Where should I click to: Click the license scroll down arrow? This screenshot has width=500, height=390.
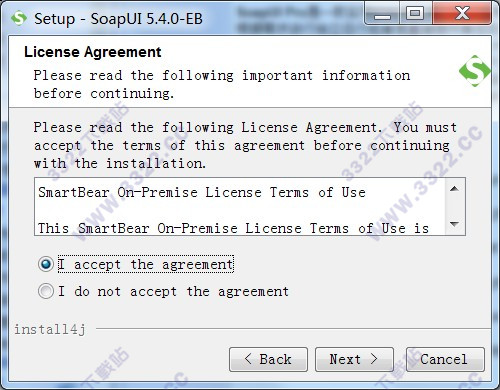(x=454, y=224)
